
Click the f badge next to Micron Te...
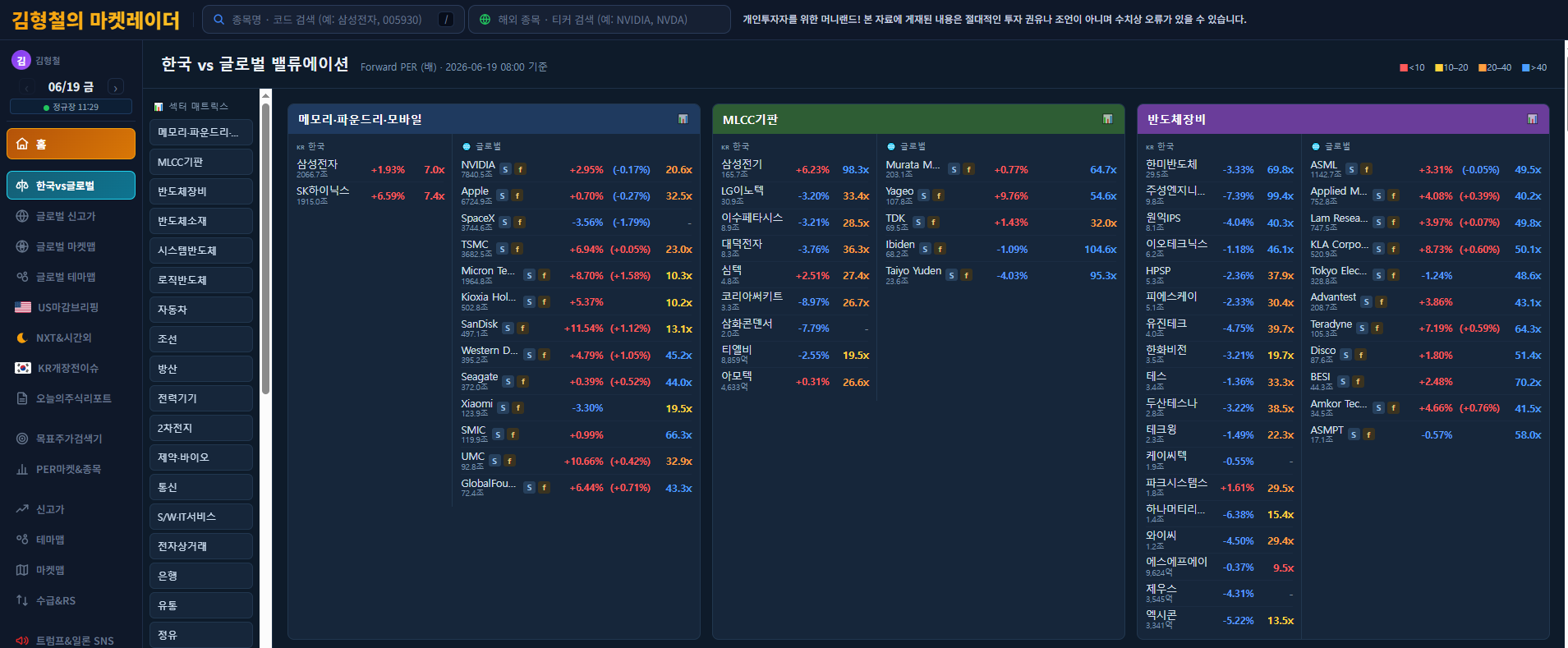(544, 275)
